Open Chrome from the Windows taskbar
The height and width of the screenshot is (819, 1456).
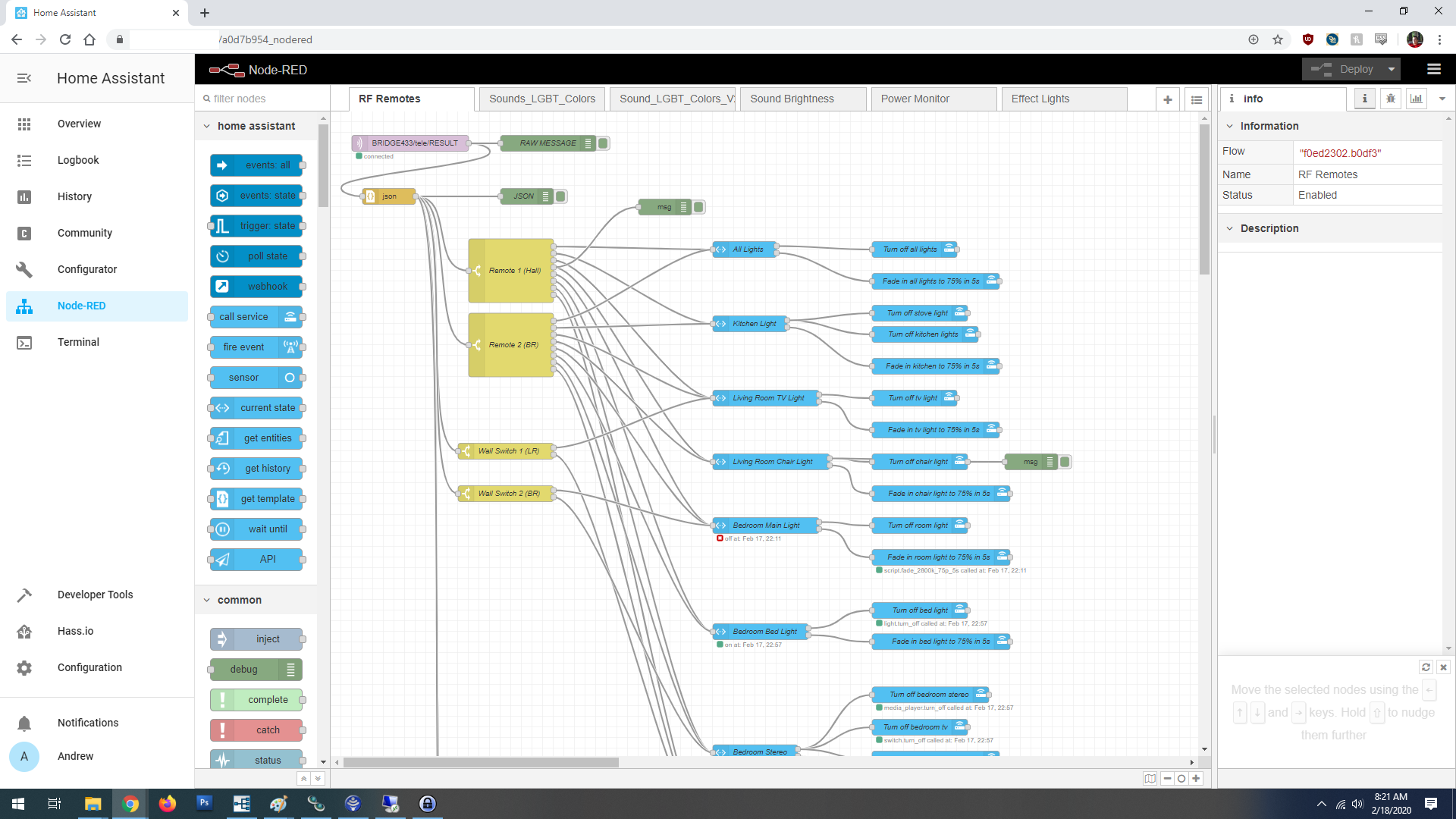click(130, 804)
